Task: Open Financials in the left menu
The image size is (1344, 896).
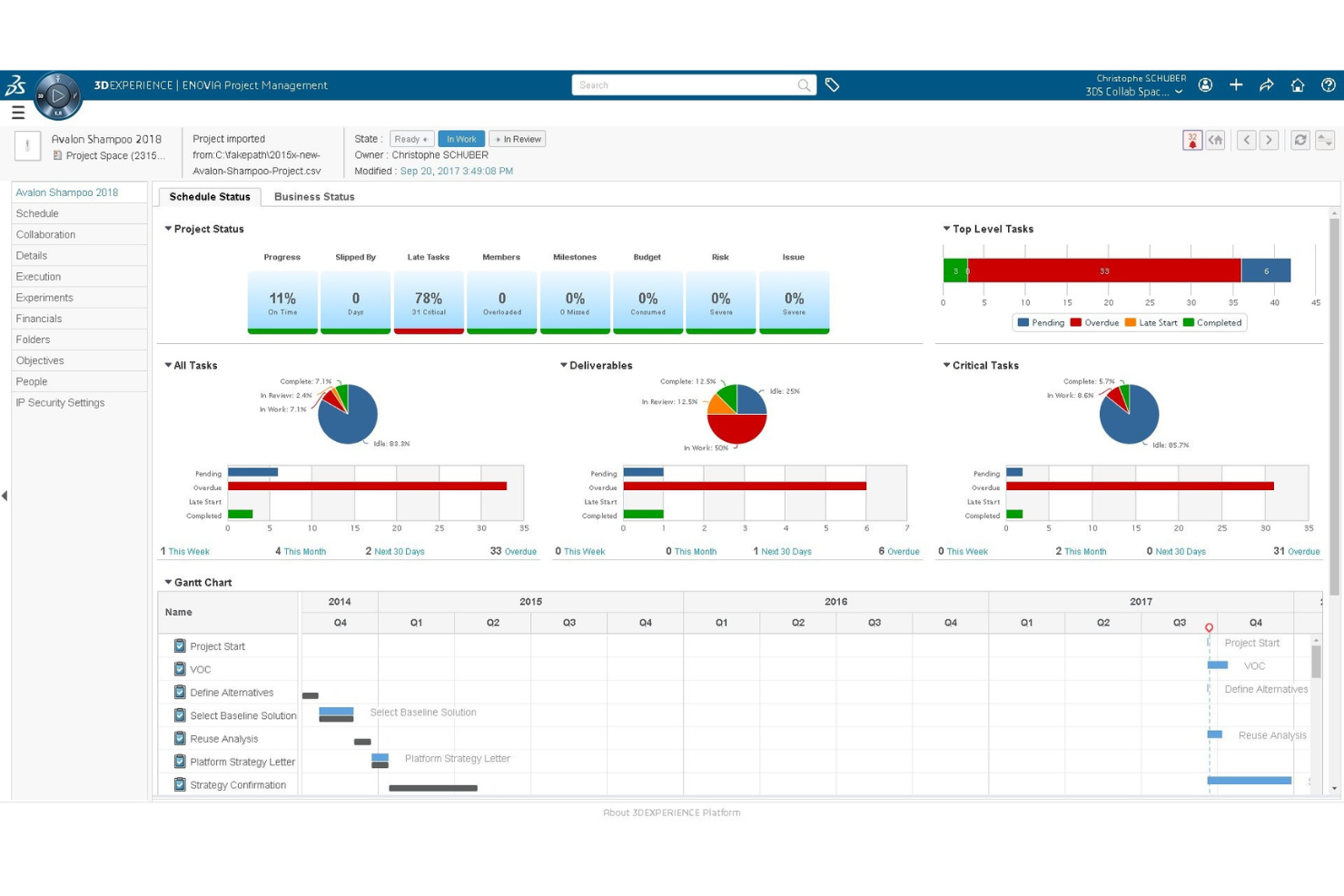Action: coord(79,319)
